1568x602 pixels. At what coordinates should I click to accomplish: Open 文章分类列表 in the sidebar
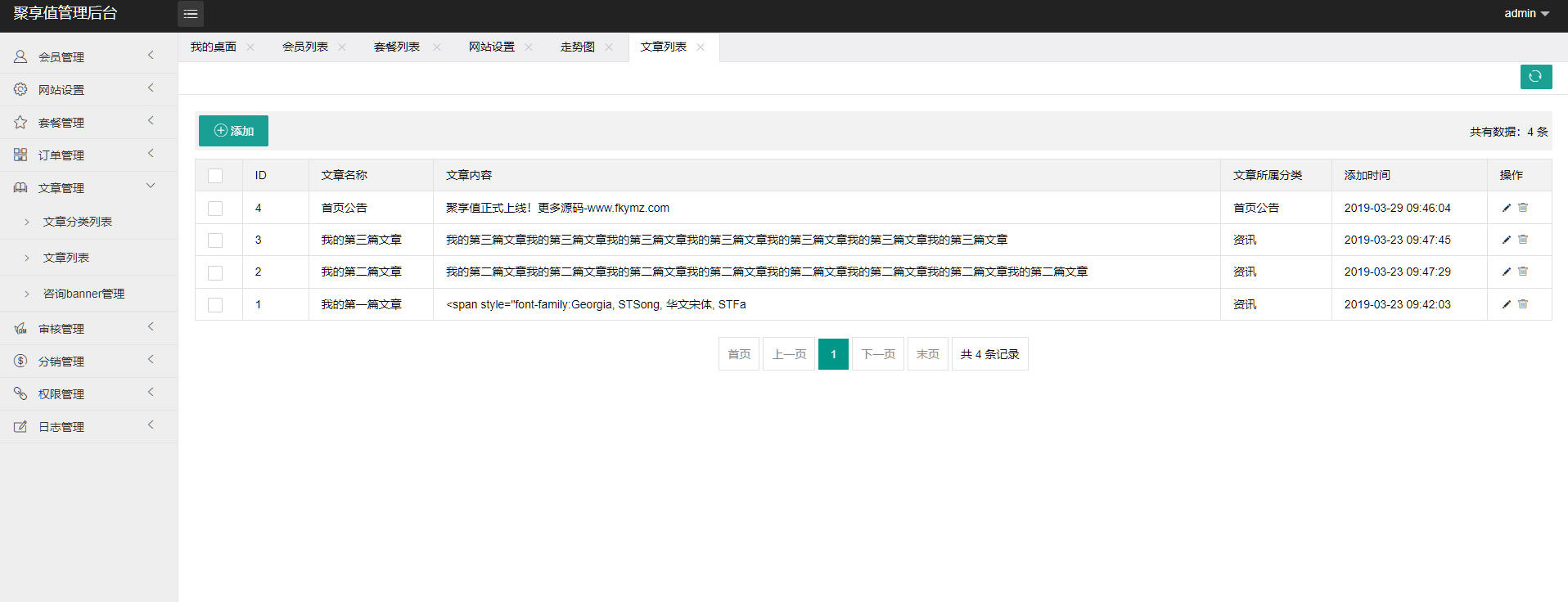pos(78,222)
